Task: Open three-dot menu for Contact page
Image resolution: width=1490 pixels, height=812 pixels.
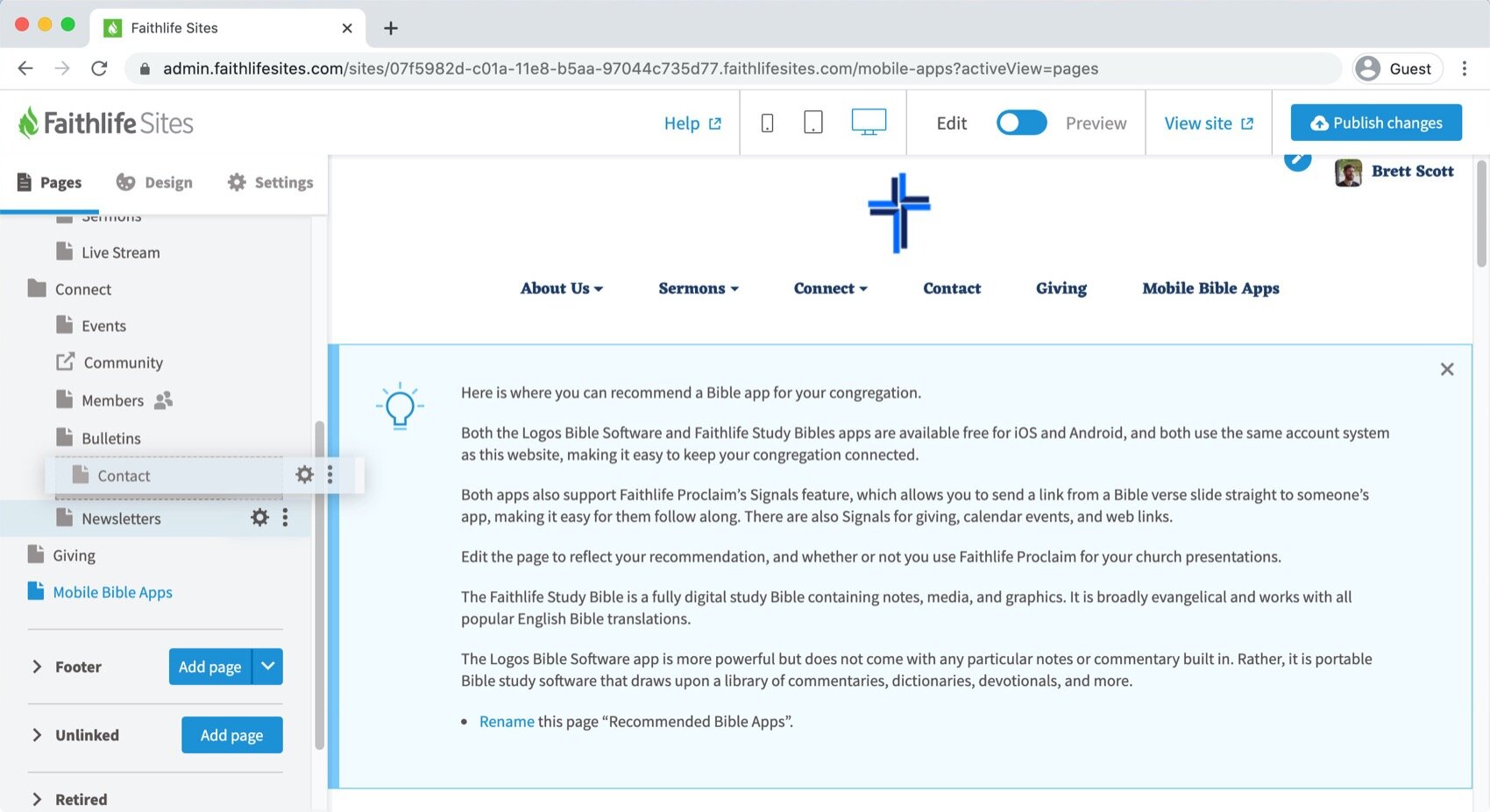Action: tap(330, 475)
